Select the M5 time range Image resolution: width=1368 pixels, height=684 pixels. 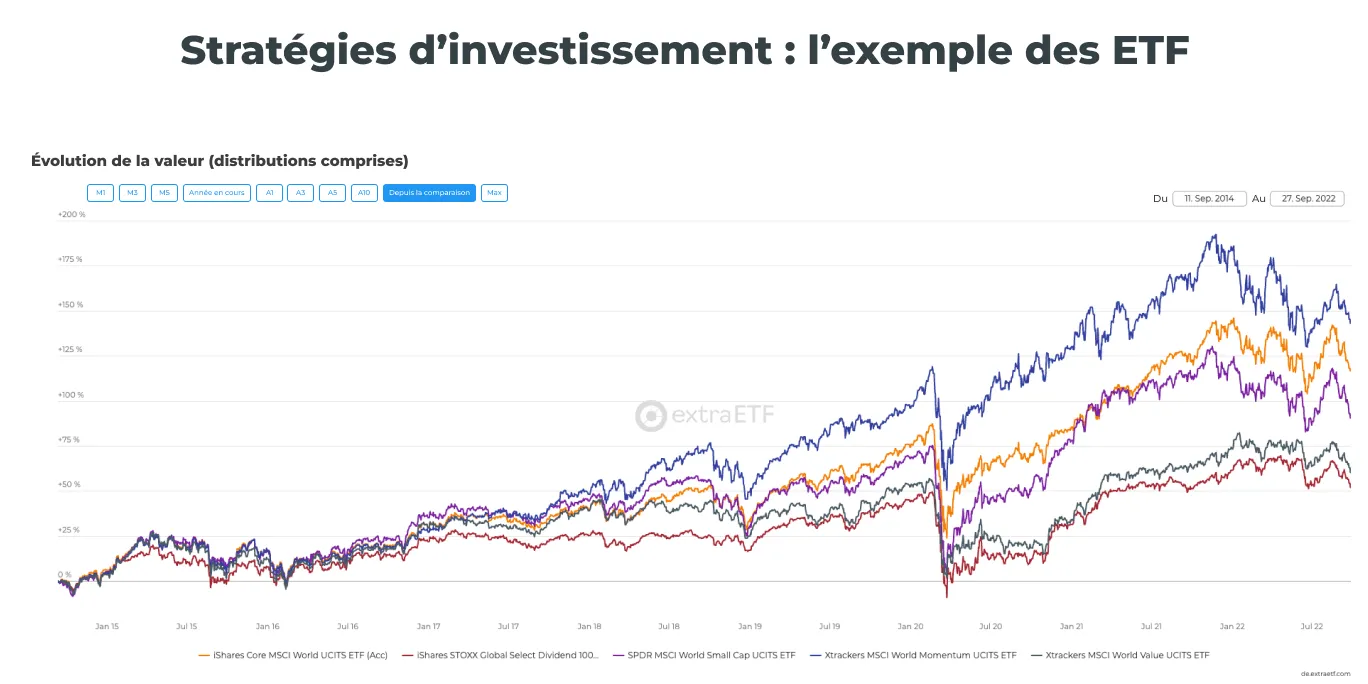[x=163, y=192]
